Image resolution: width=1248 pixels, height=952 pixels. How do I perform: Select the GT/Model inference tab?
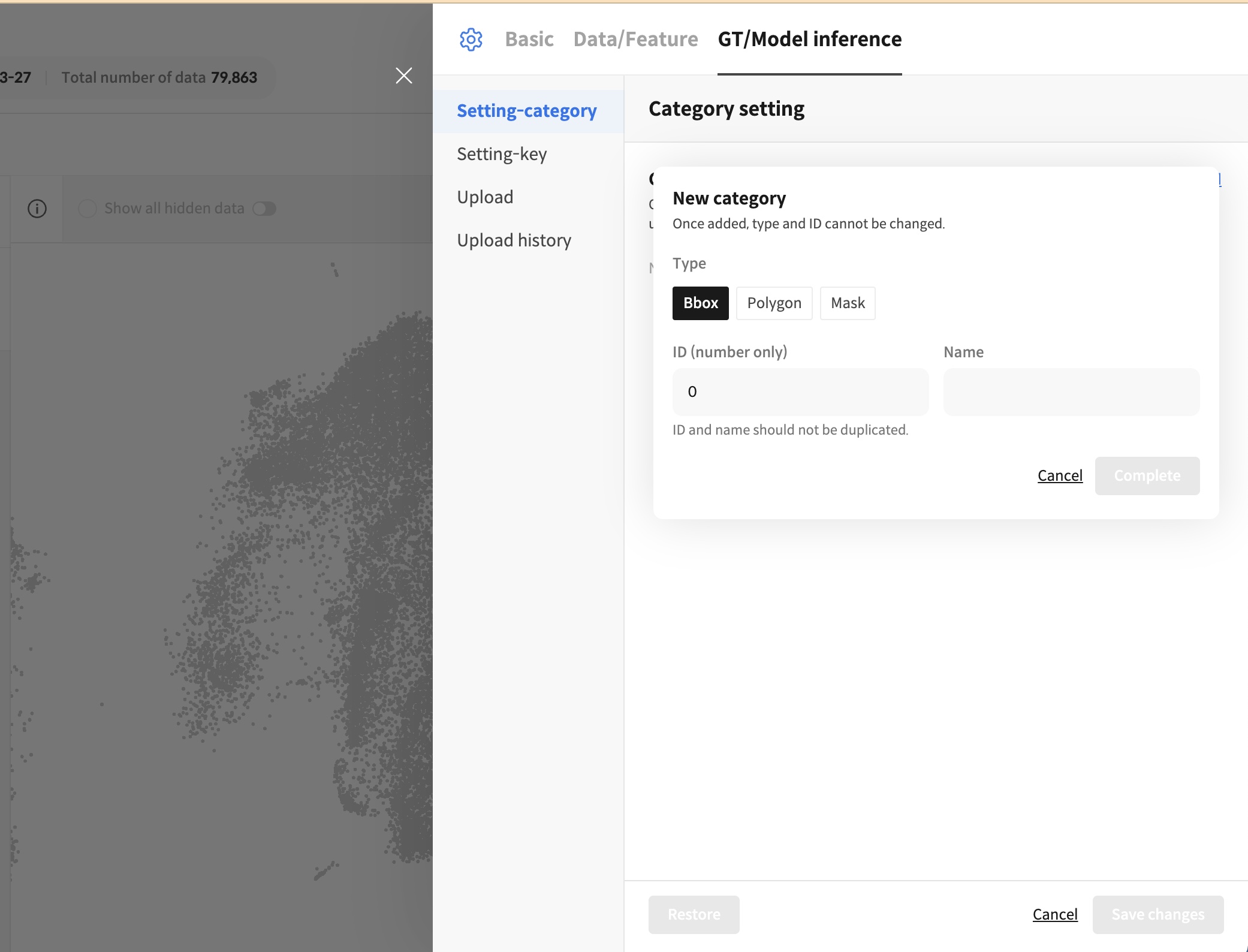(x=810, y=39)
